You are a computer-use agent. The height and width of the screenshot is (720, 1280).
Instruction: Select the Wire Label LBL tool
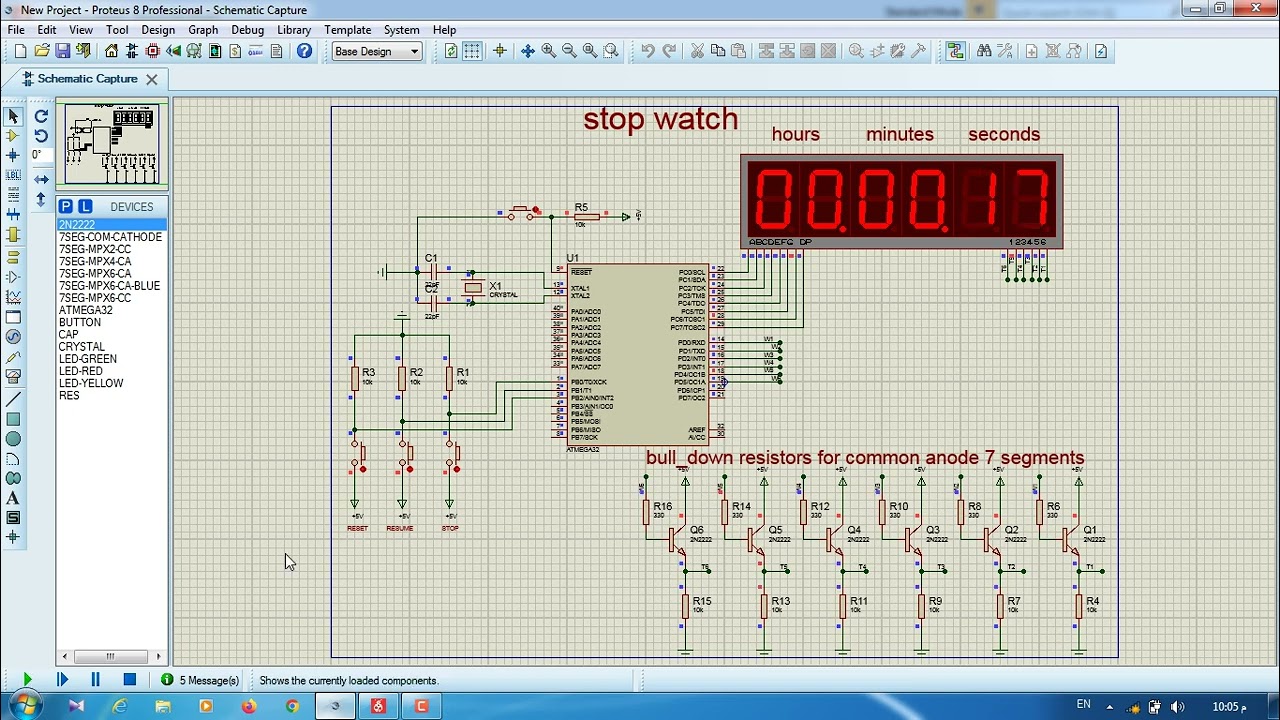13,175
